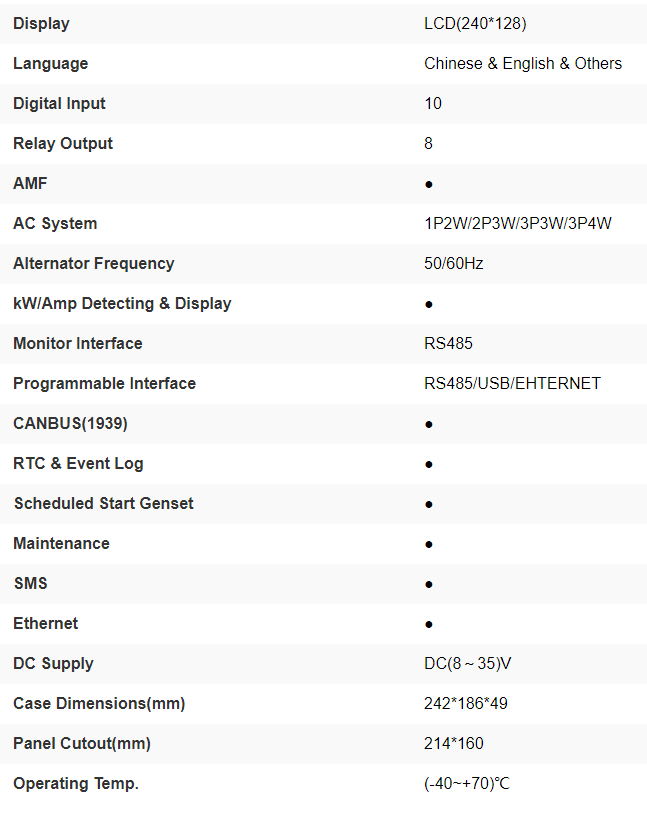Click the 50/60Hz frequency value

click(x=454, y=263)
